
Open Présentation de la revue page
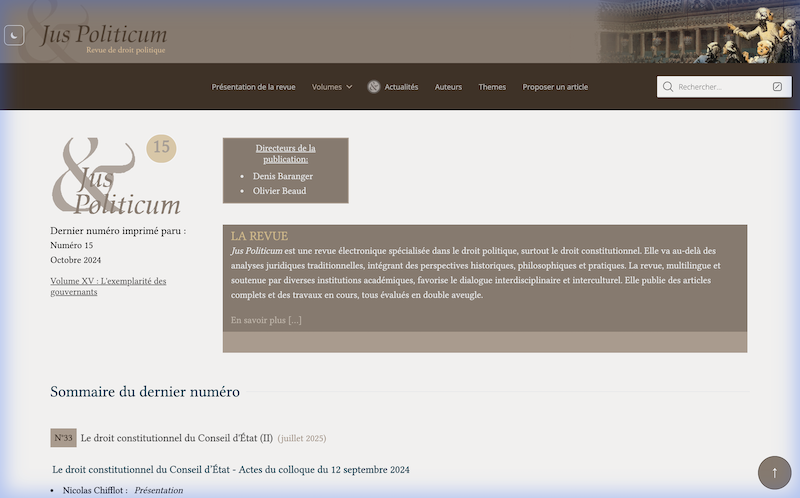click(x=253, y=87)
